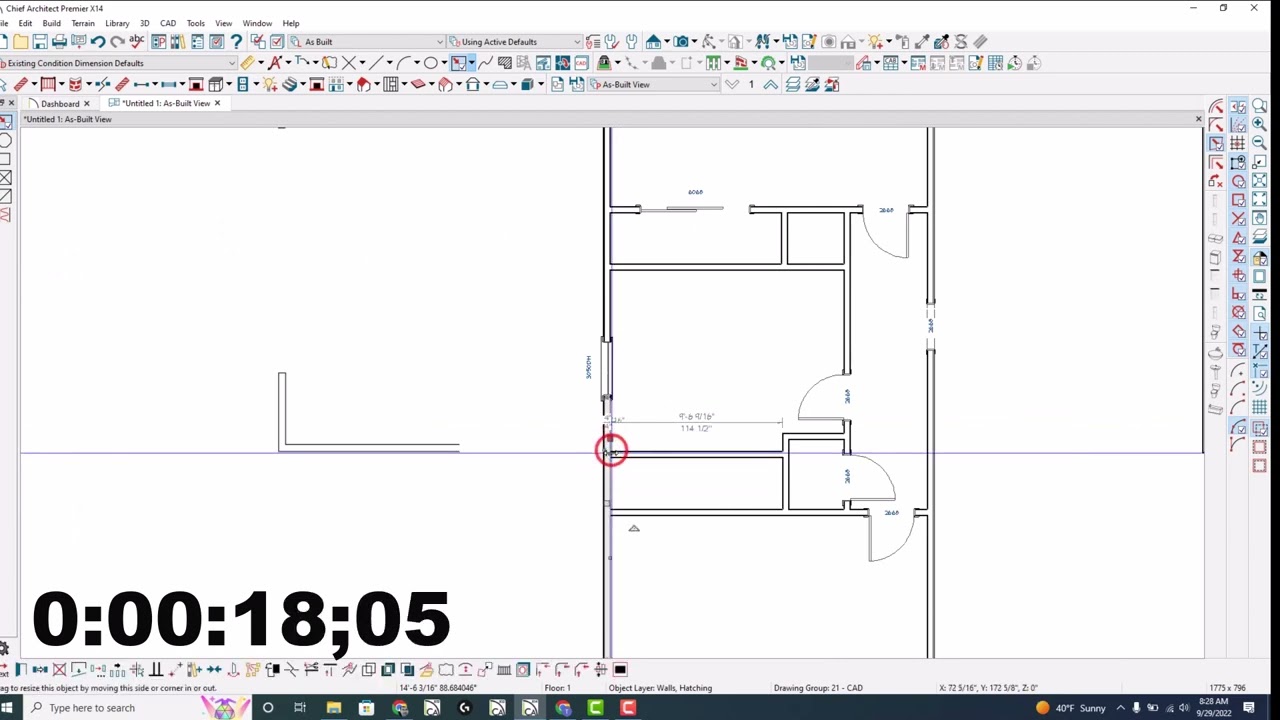1280x720 pixels.
Task: Open Existing Condition Dimension Defaults dropdown
Action: point(118,63)
